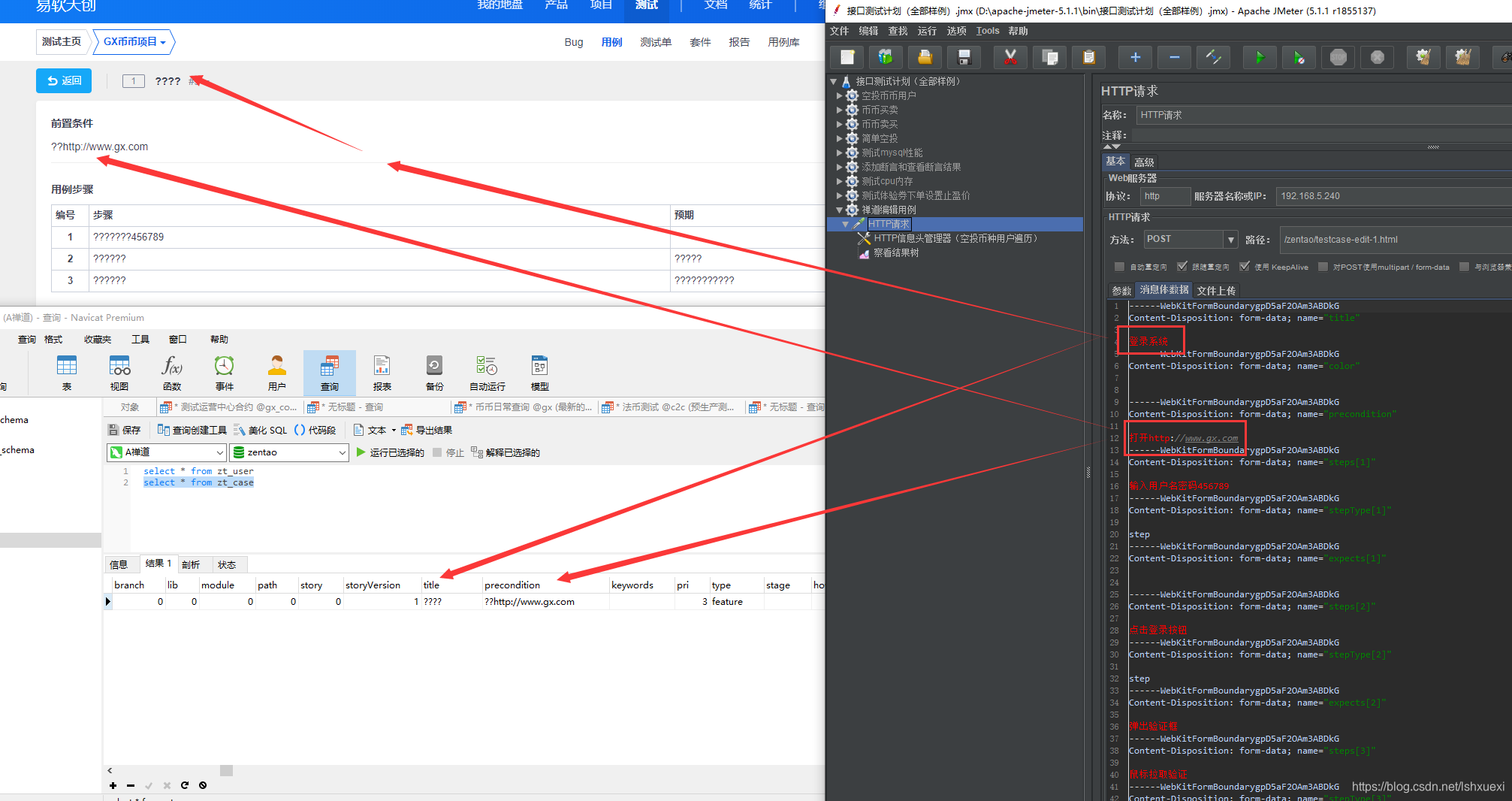Screen dimensions: 1512x801
Task: Click the 服务器名称或IP input field
Action: pyautogui.click(x=1393, y=196)
